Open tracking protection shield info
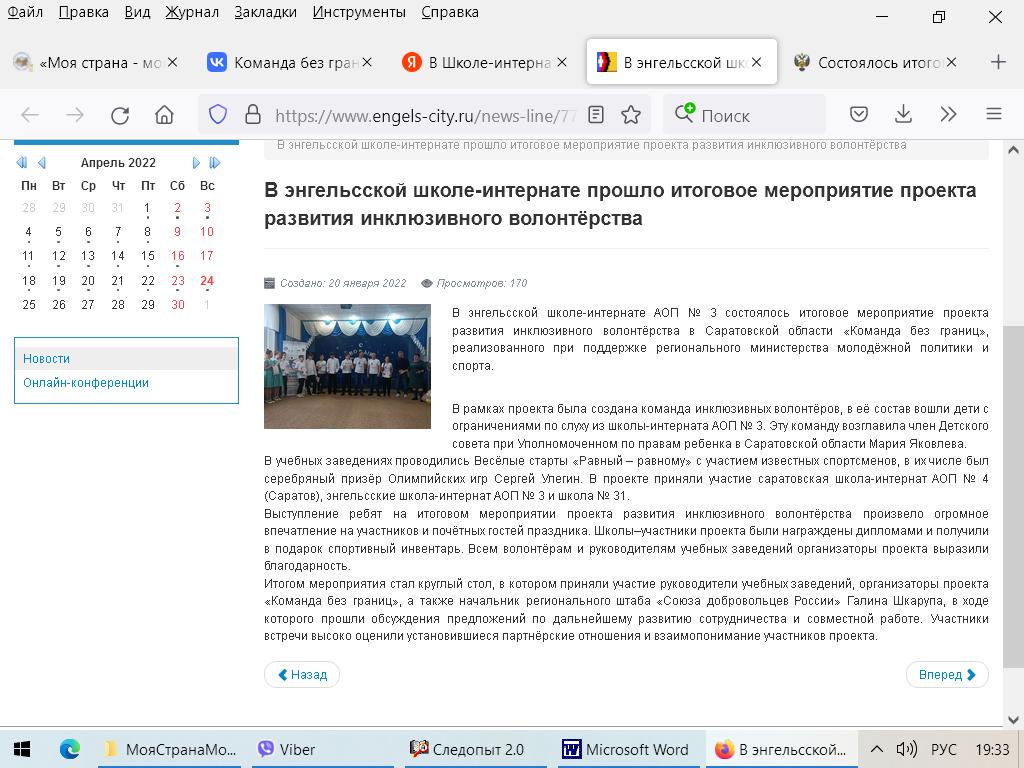The image size is (1024, 768). pos(217,115)
